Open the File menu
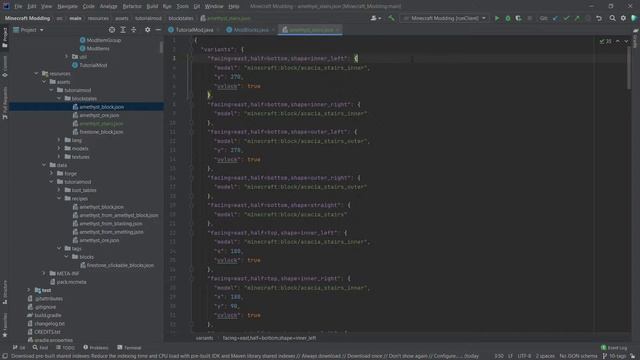640x360 pixels. click(x=18, y=7)
